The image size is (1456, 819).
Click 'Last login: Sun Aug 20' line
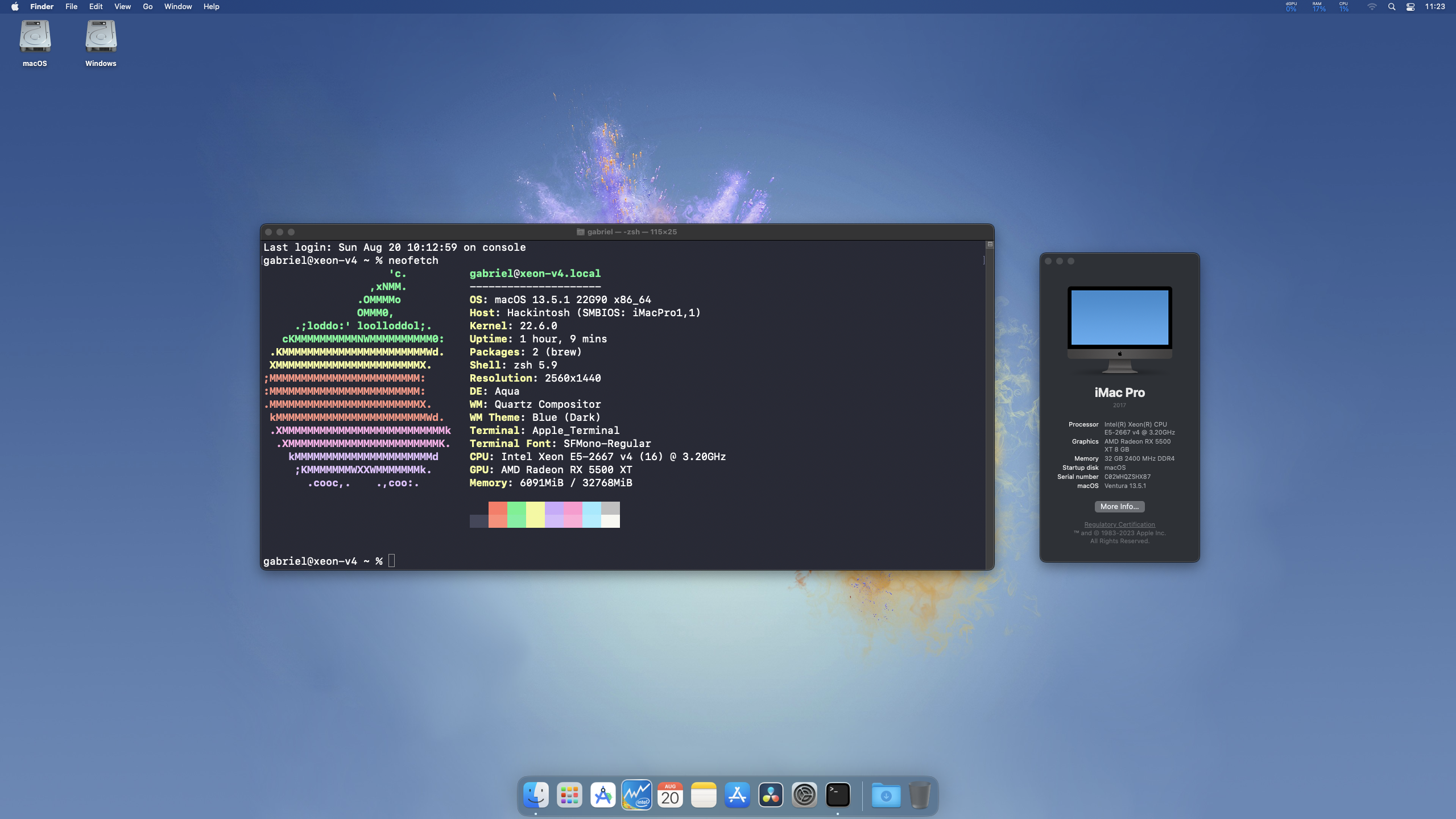pyautogui.click(x=394, y=247)
